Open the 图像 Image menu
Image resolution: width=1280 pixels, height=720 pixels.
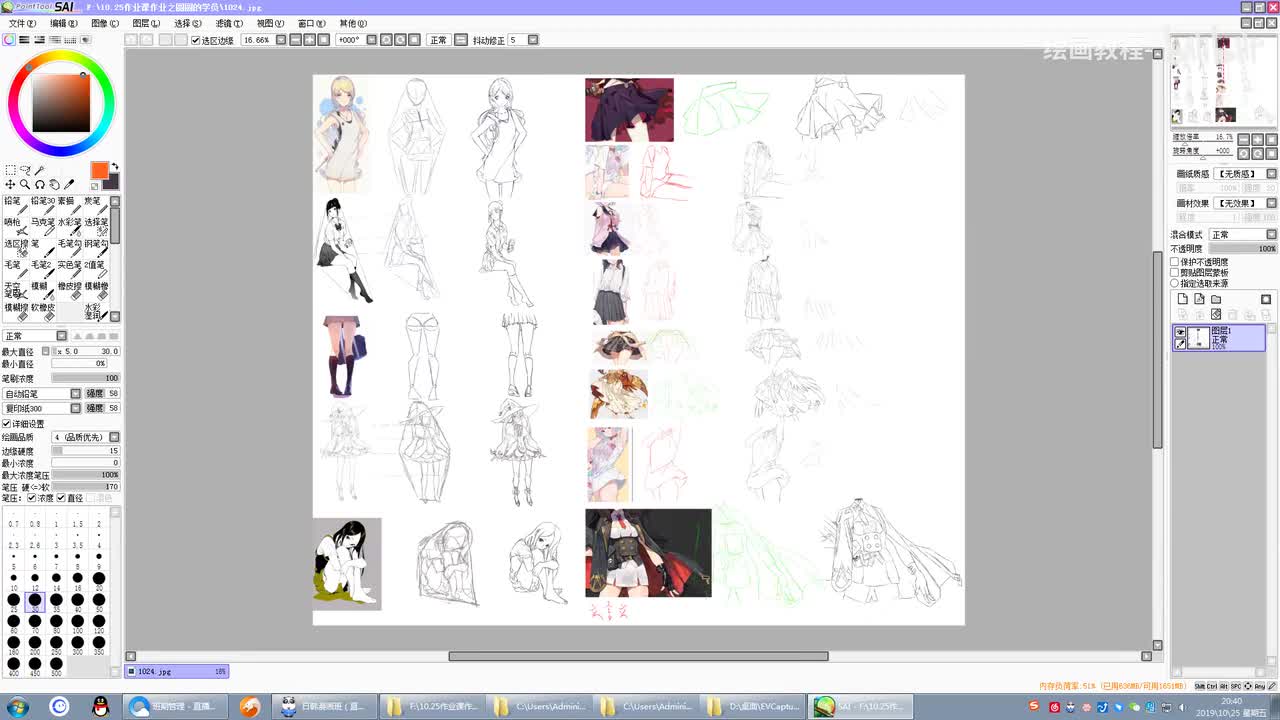coord(104,23)
